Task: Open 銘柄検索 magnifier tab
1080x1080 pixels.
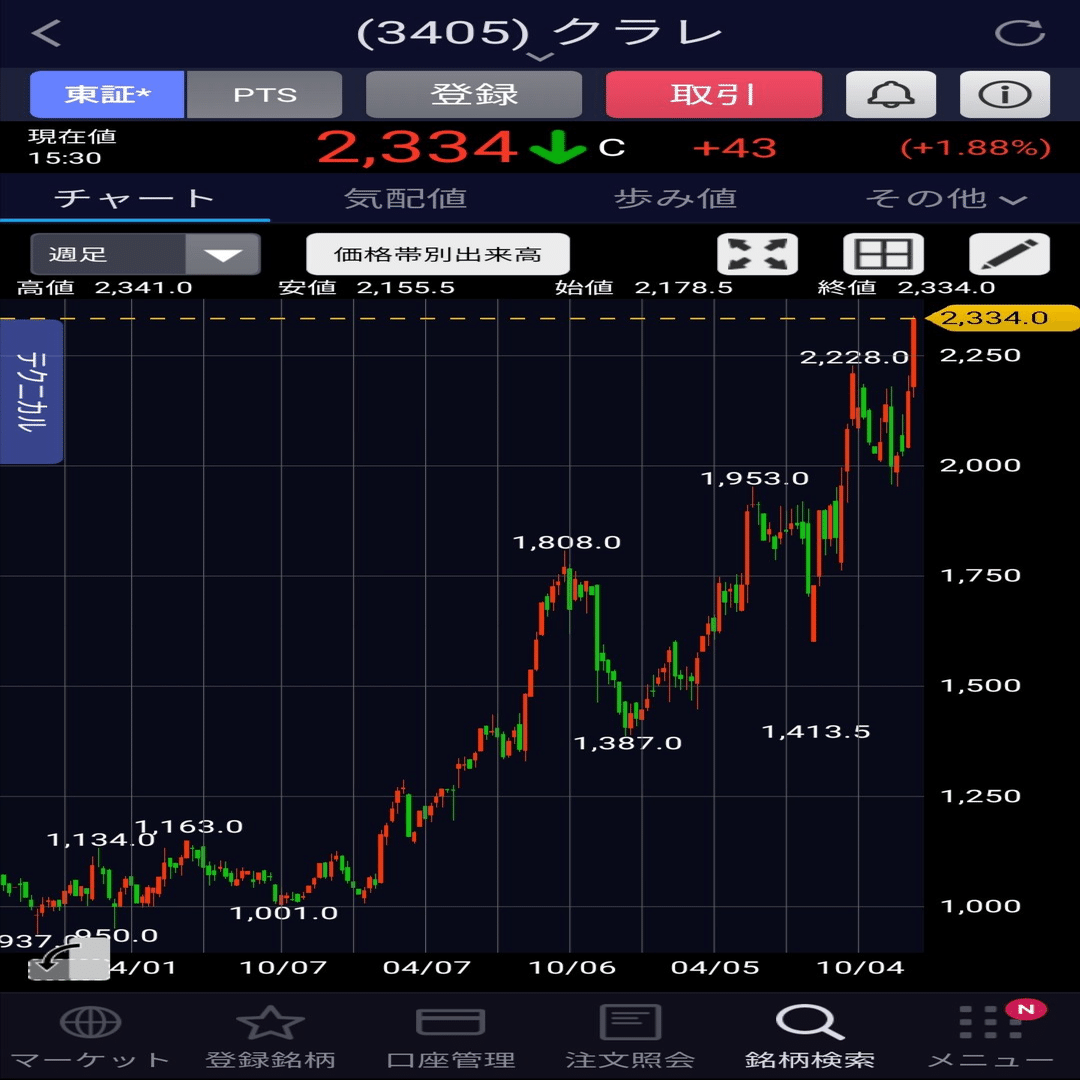Action: 810,1036
